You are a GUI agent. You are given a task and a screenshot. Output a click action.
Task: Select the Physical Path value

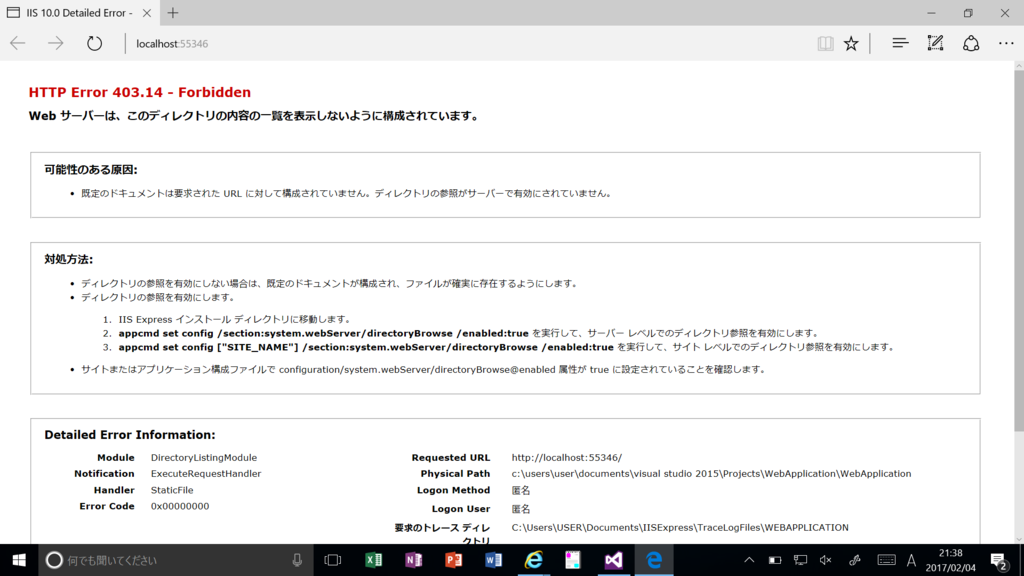pos(711,473)
